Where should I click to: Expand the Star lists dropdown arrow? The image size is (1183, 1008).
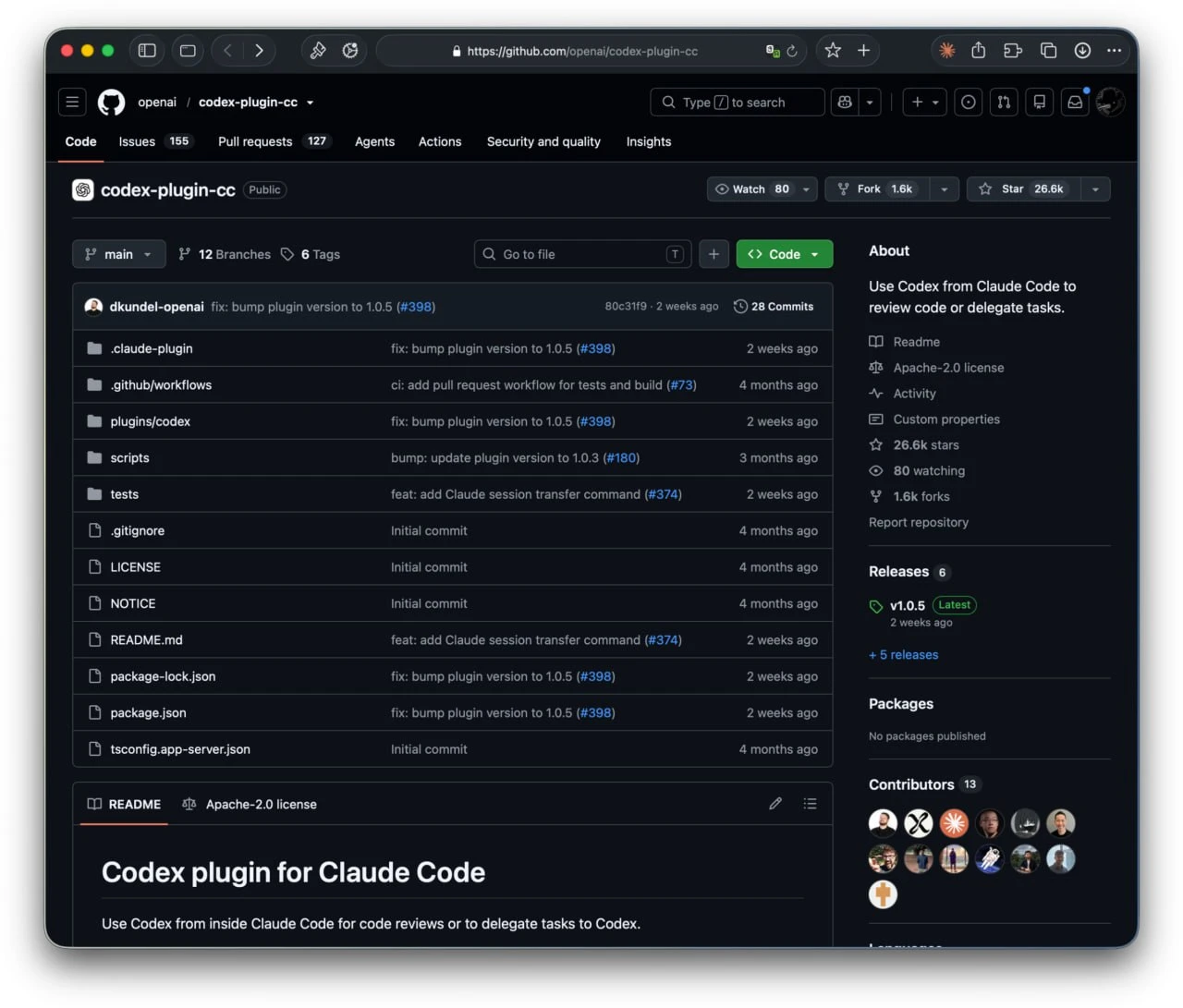pyautogui.click(x=1095, y=189)
